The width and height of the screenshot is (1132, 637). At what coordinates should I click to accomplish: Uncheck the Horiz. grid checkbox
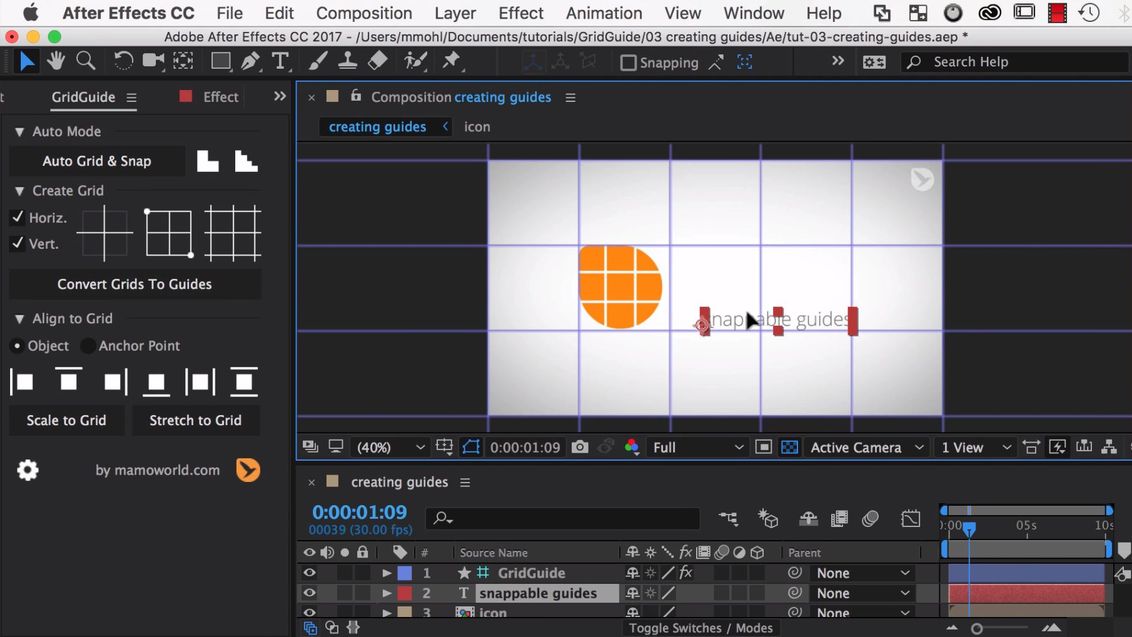pyautogui.click(x=18, y=217)
